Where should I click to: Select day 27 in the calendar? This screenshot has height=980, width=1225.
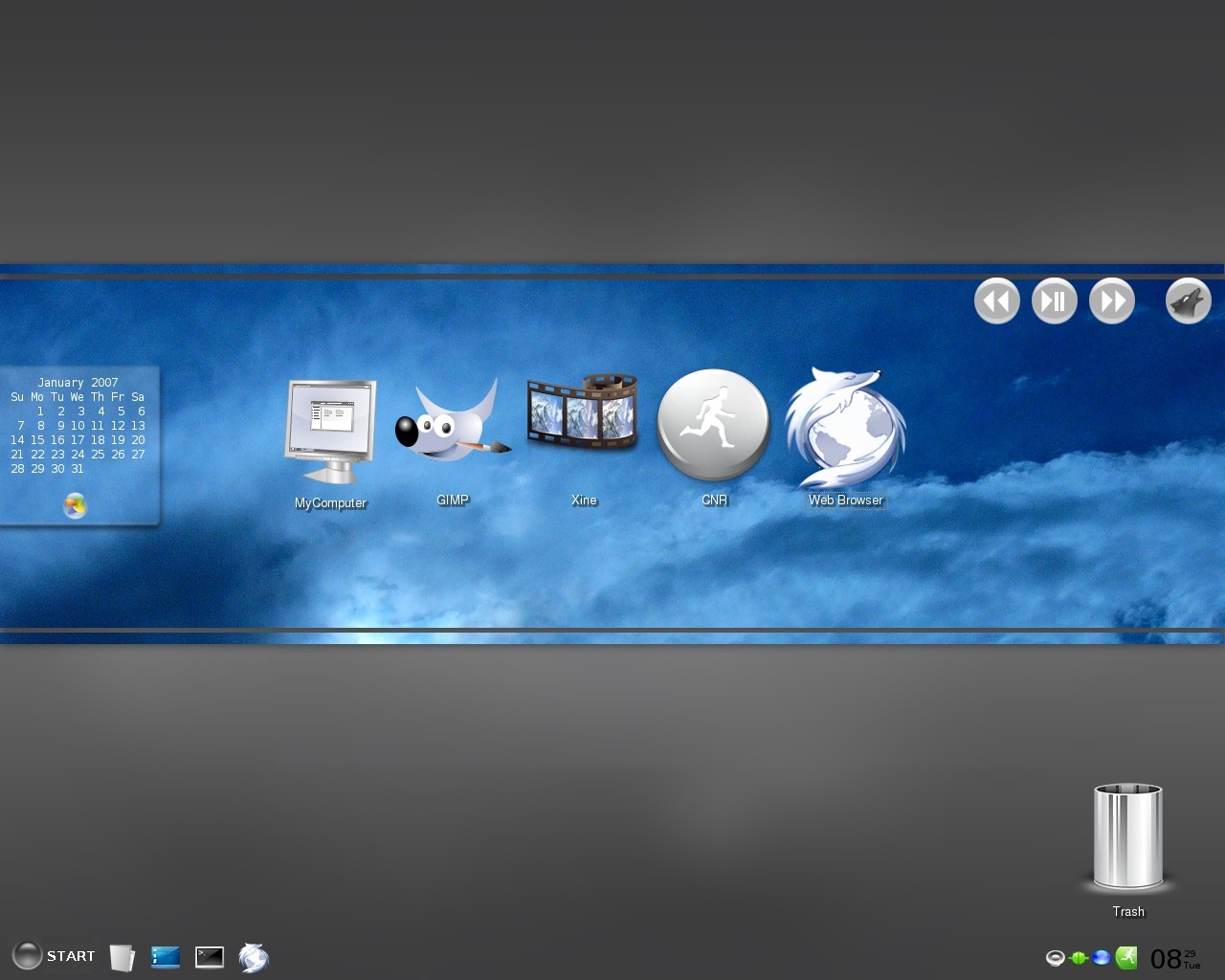pyautogui.click(x=138, y=455)
